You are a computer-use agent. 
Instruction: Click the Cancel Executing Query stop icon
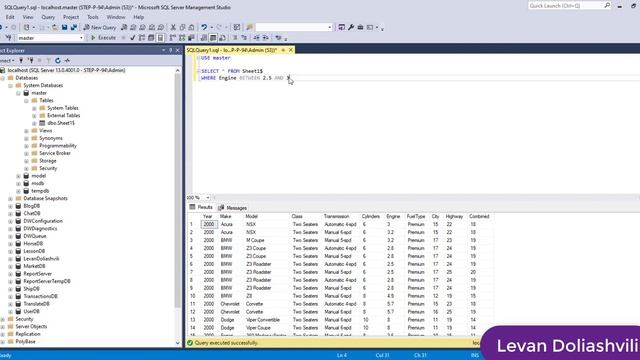123,38
